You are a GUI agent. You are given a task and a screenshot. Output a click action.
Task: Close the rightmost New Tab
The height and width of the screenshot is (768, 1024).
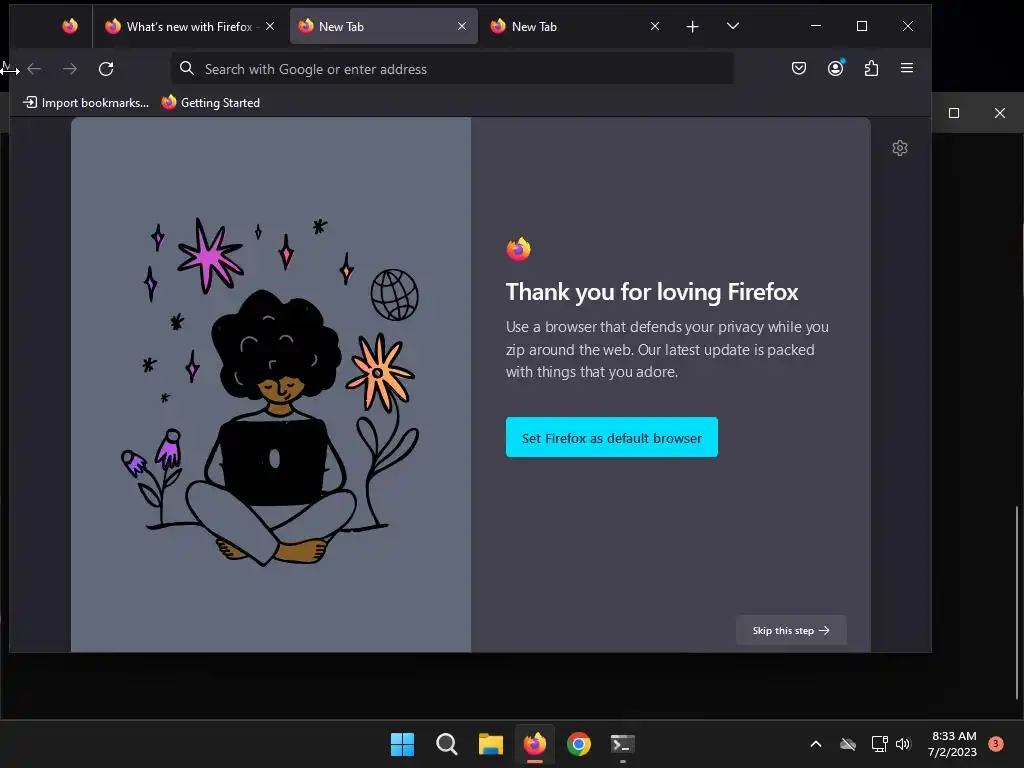click(655, 26)
